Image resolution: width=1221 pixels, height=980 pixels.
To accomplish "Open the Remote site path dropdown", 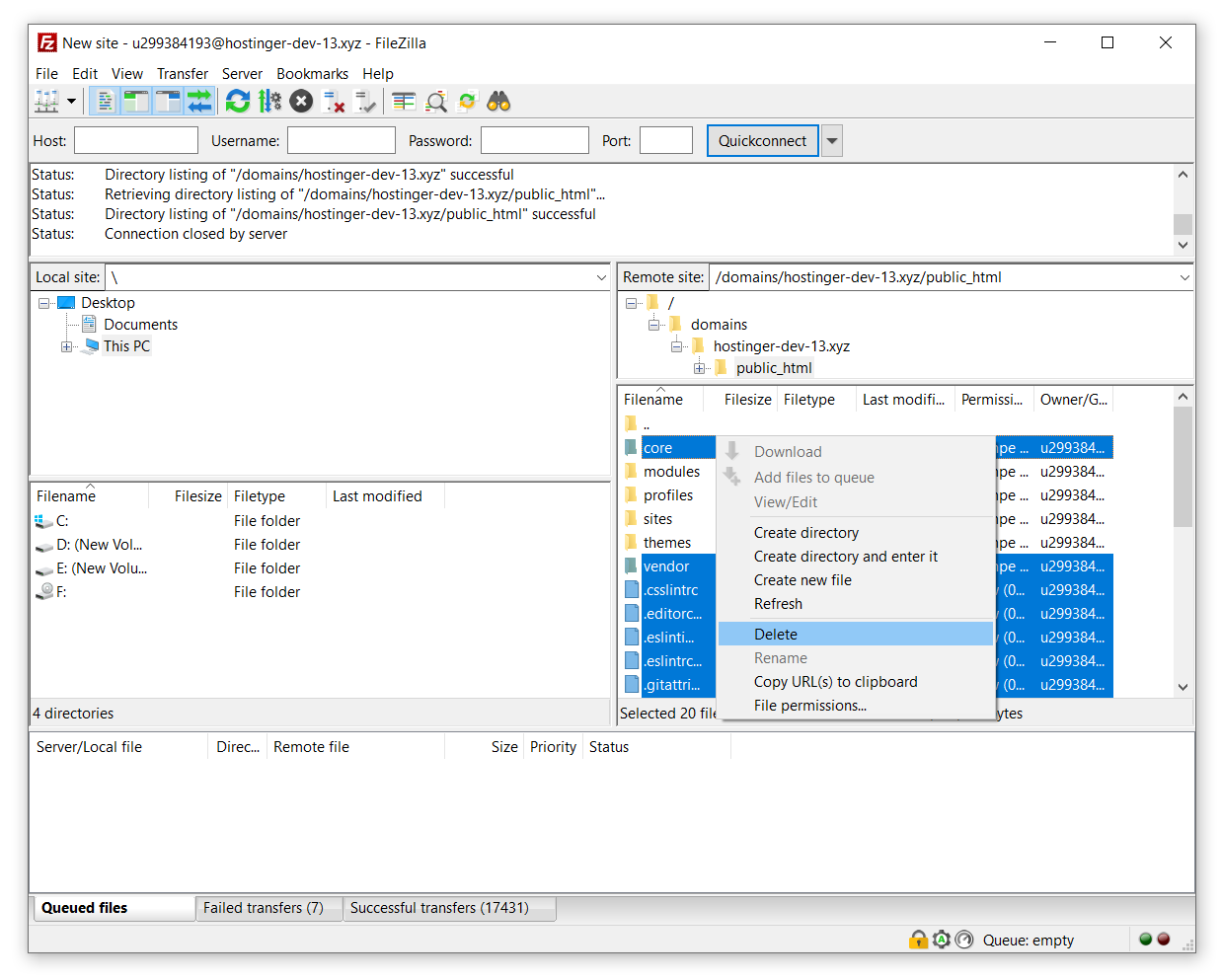I will [1183, 278].
